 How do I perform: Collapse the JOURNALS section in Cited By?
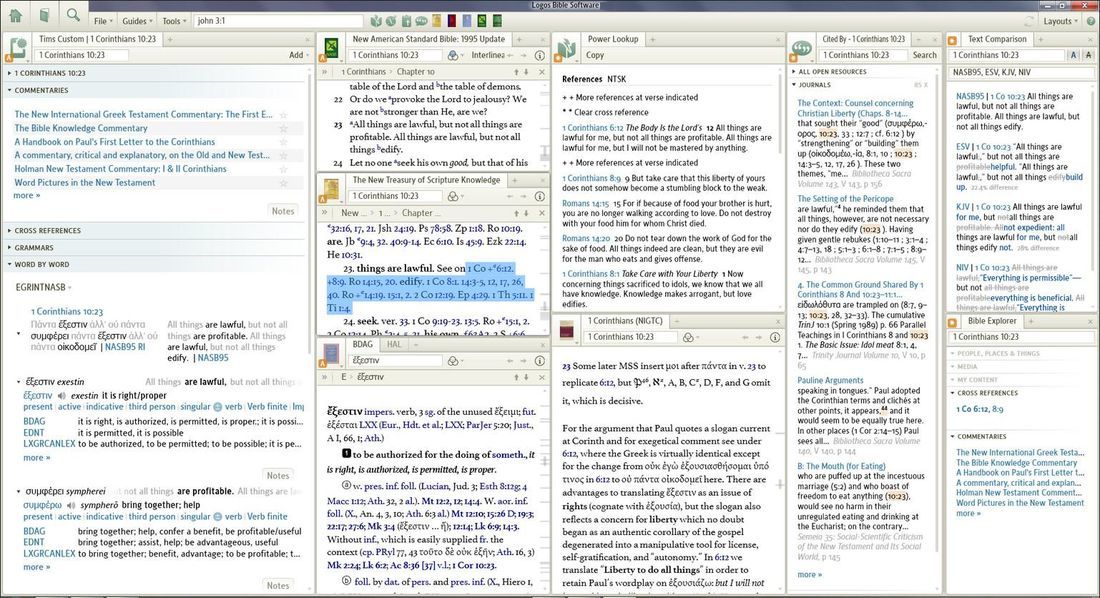[812, 84]
